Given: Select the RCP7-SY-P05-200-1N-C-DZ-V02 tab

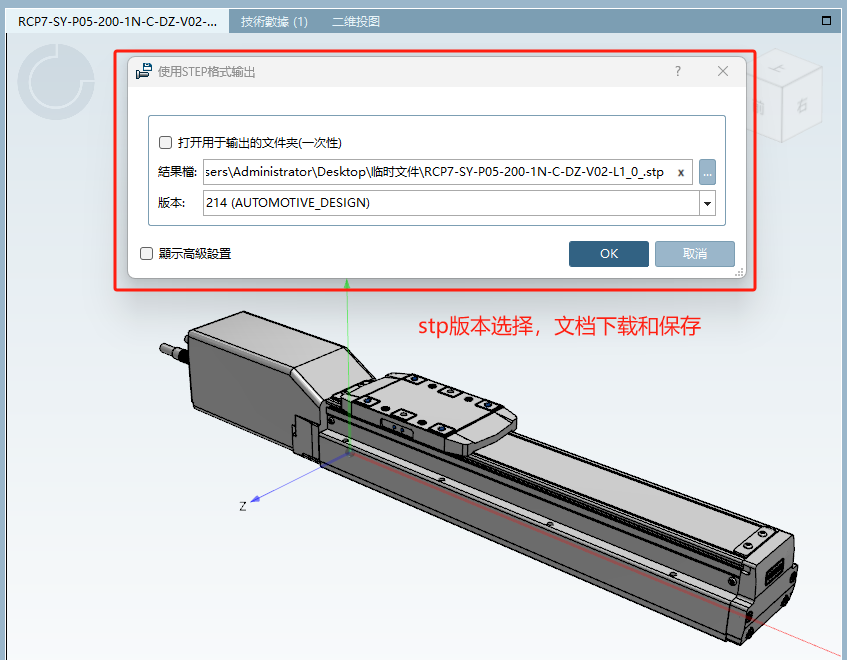Looking at the screenshot, I should pos(117,22).
